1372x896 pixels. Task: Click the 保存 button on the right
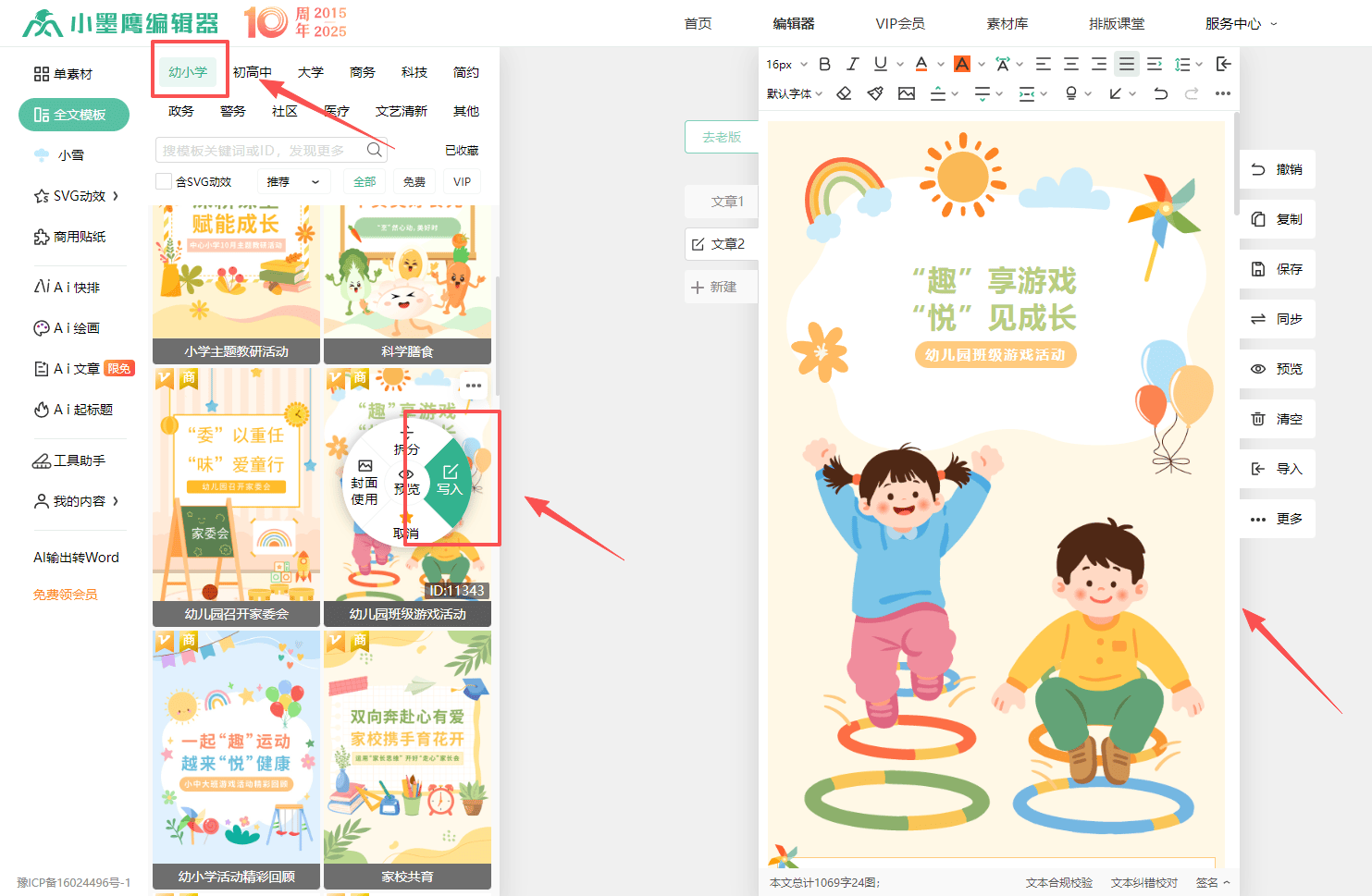click(1277, 269)
